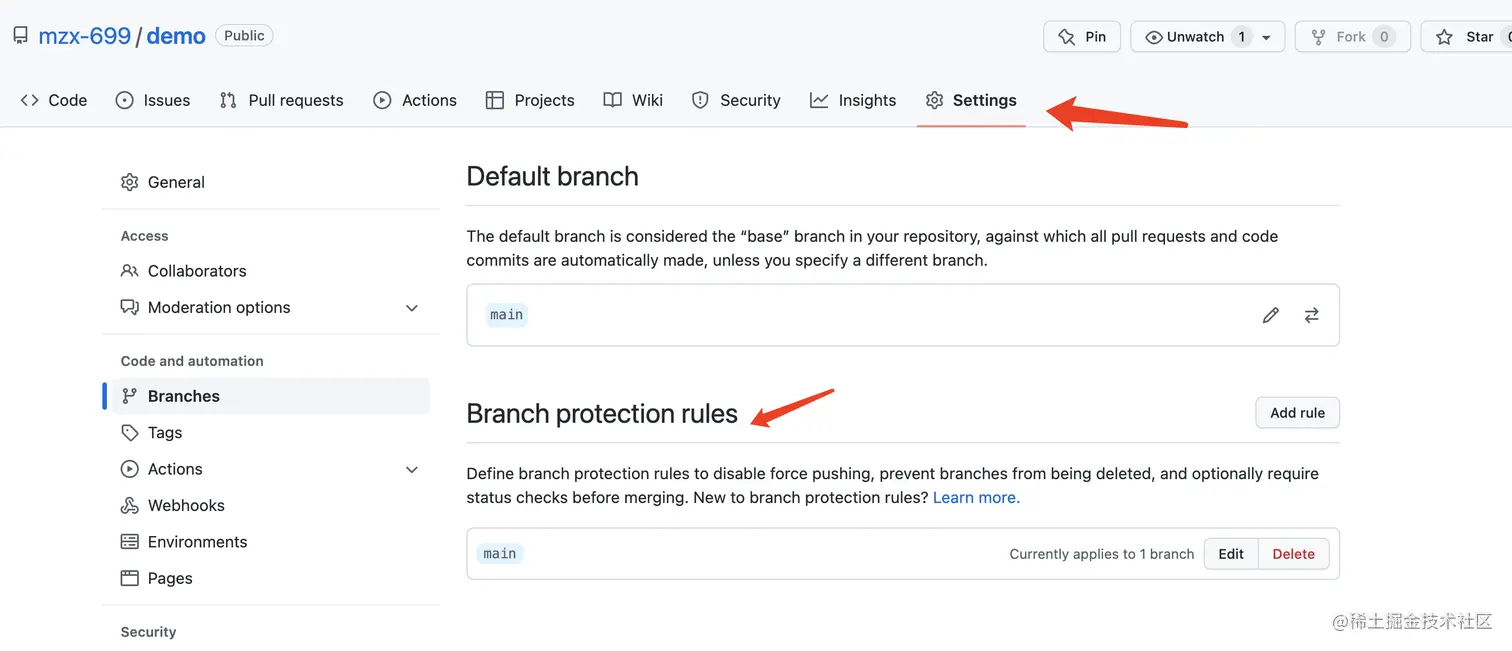
Task: Open the demo repository link
Action: (176, 36)
